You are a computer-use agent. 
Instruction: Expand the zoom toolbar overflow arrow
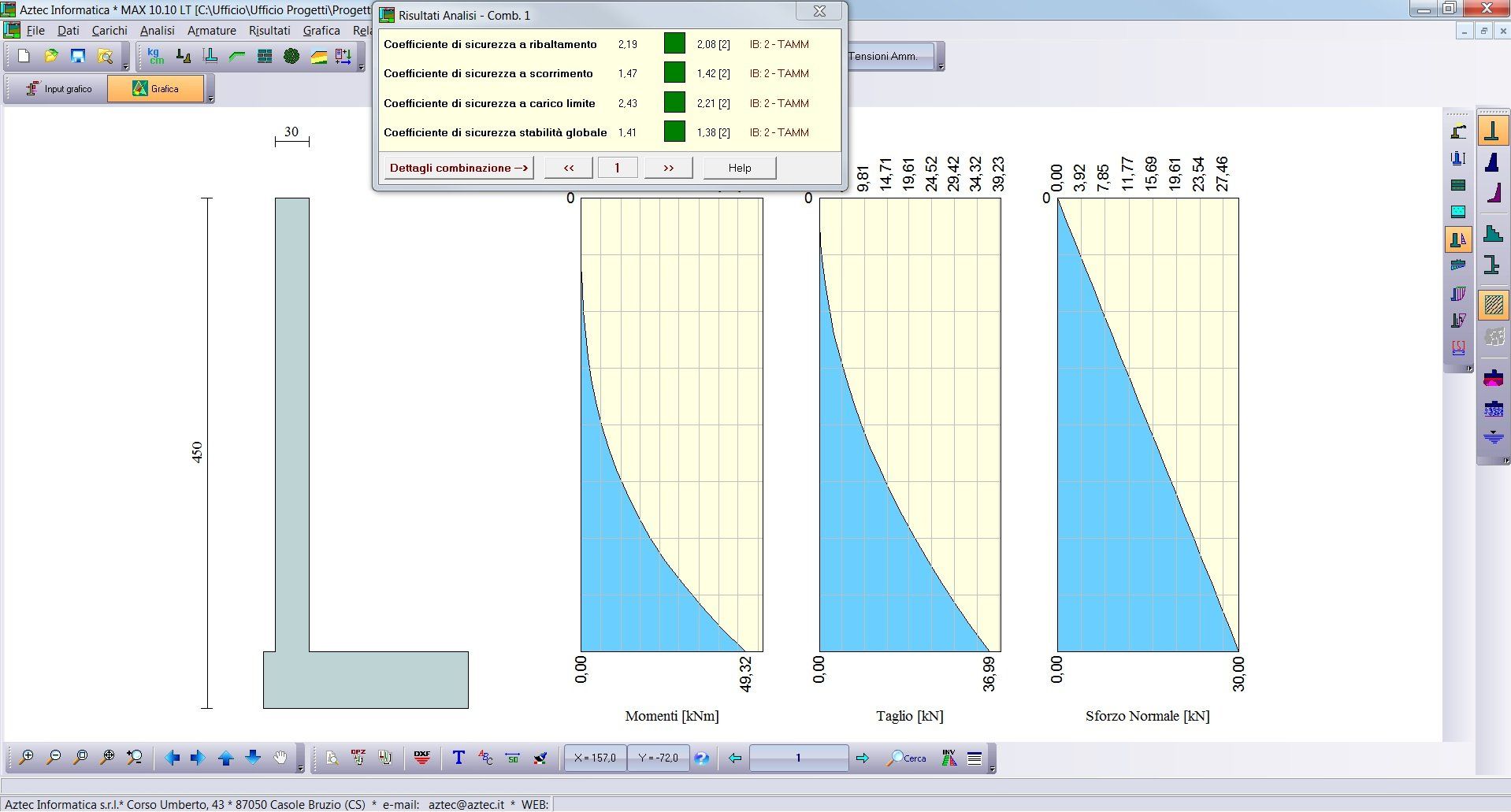tap(300, 768)
